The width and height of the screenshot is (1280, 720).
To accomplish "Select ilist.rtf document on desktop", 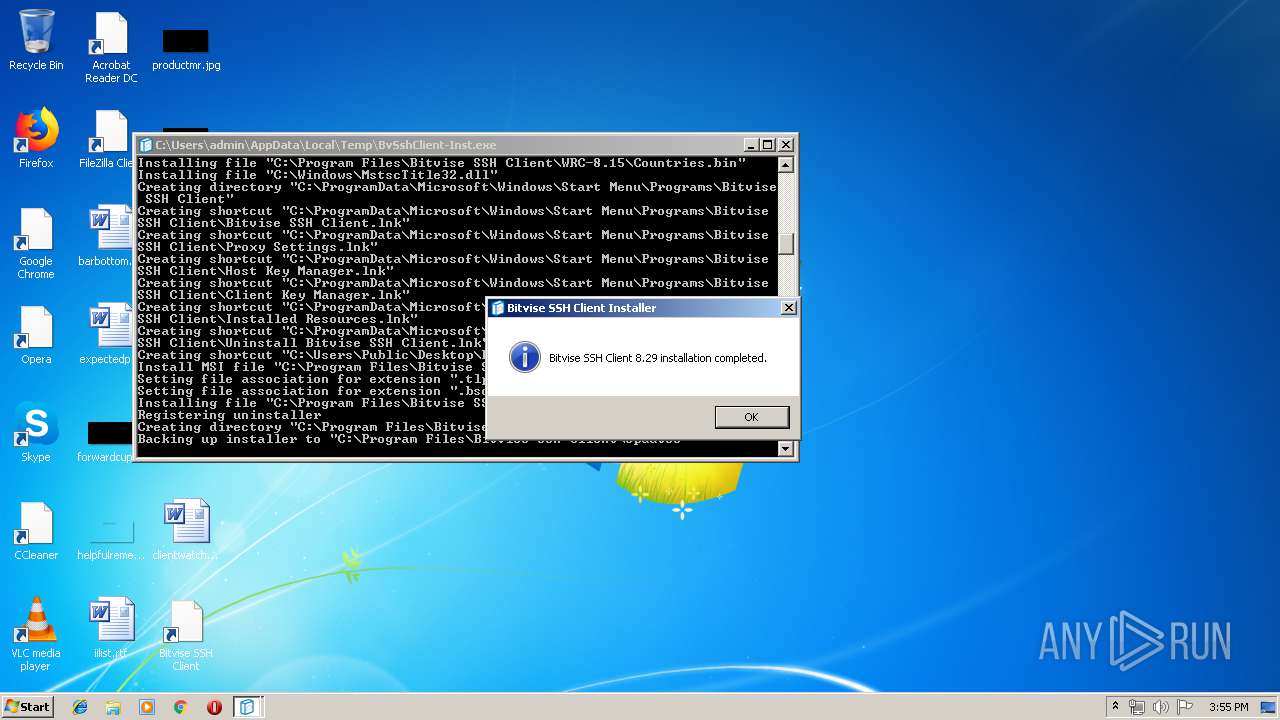I will [x=111, y=628].
